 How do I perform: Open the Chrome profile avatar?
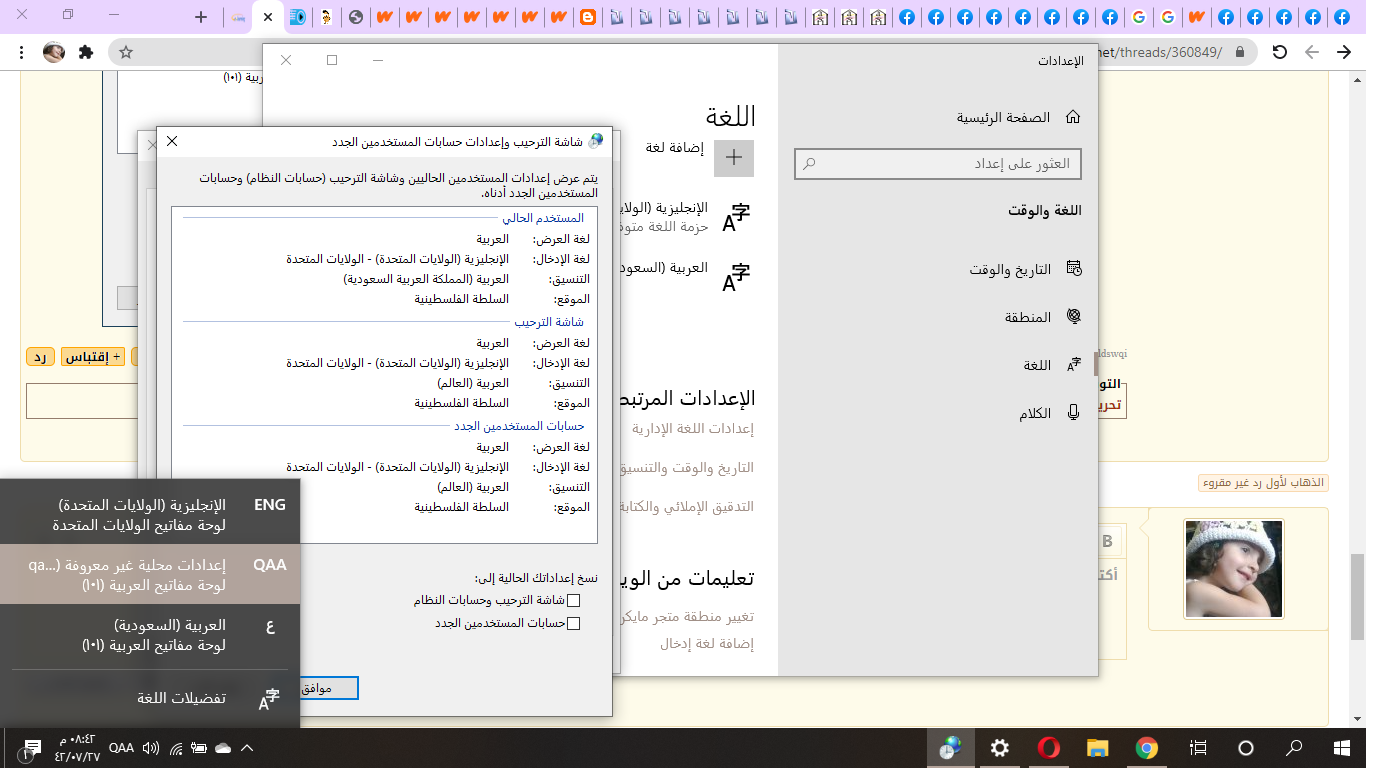click(x=54, y=52)
